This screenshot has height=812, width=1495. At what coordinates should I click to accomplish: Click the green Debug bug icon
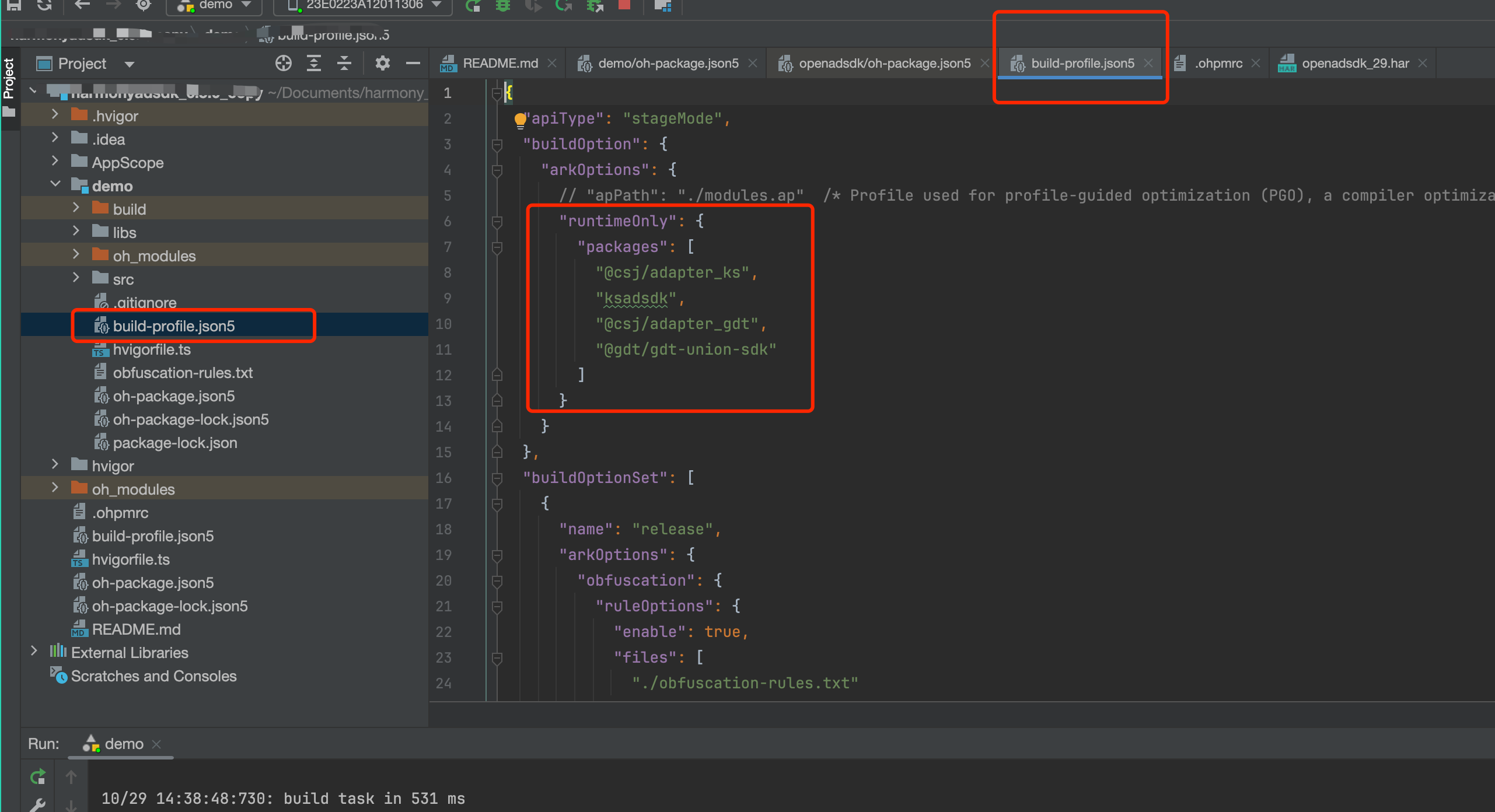(x=502, y=5)
